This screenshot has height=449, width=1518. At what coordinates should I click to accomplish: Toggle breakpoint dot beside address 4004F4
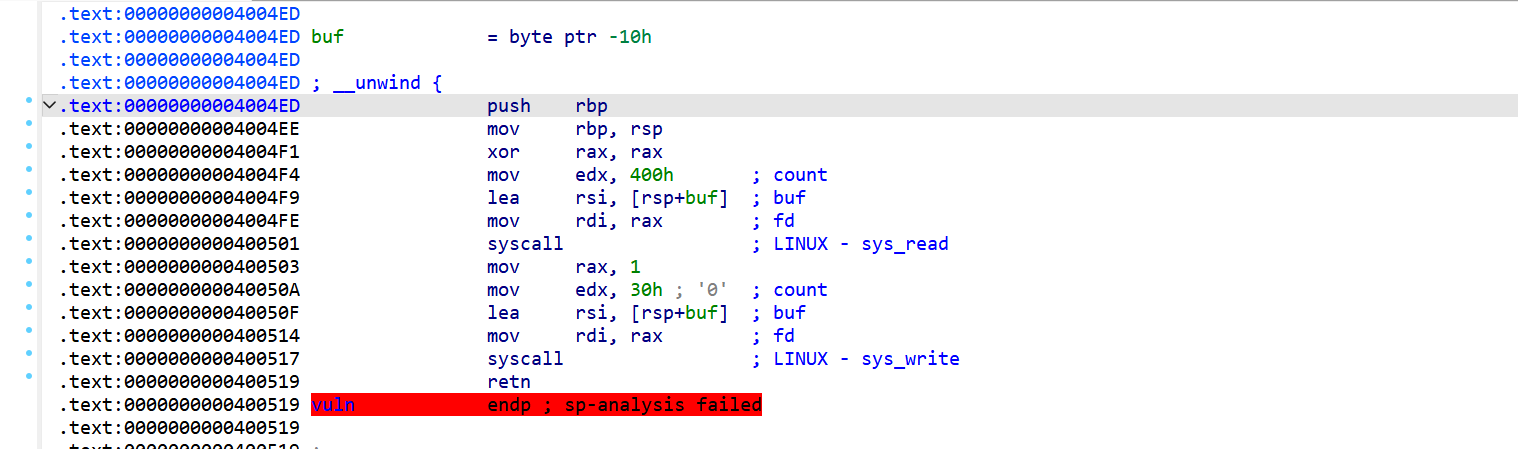tap(29, 169)
